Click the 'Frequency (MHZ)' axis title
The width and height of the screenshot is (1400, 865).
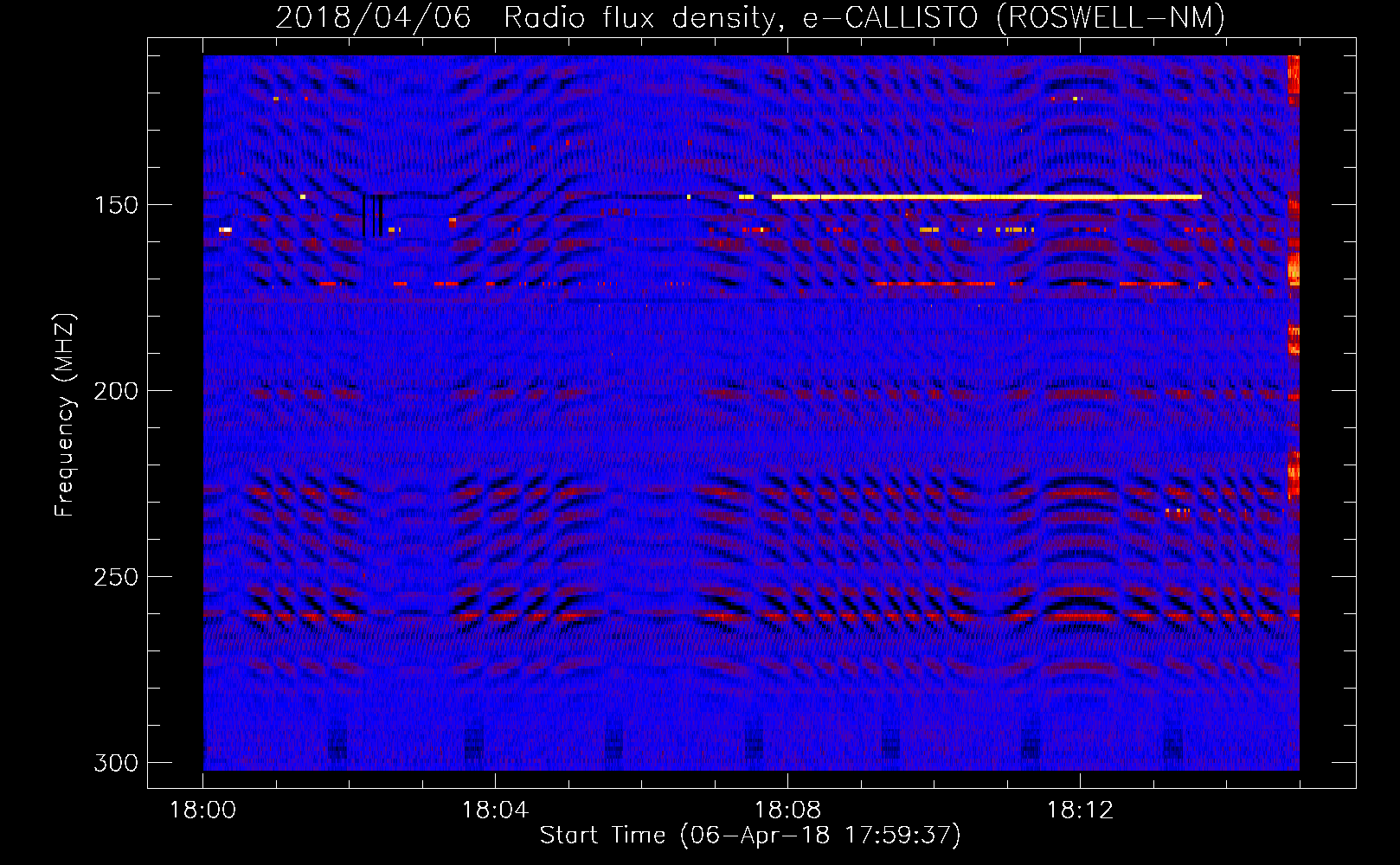(x=66, y=415)
